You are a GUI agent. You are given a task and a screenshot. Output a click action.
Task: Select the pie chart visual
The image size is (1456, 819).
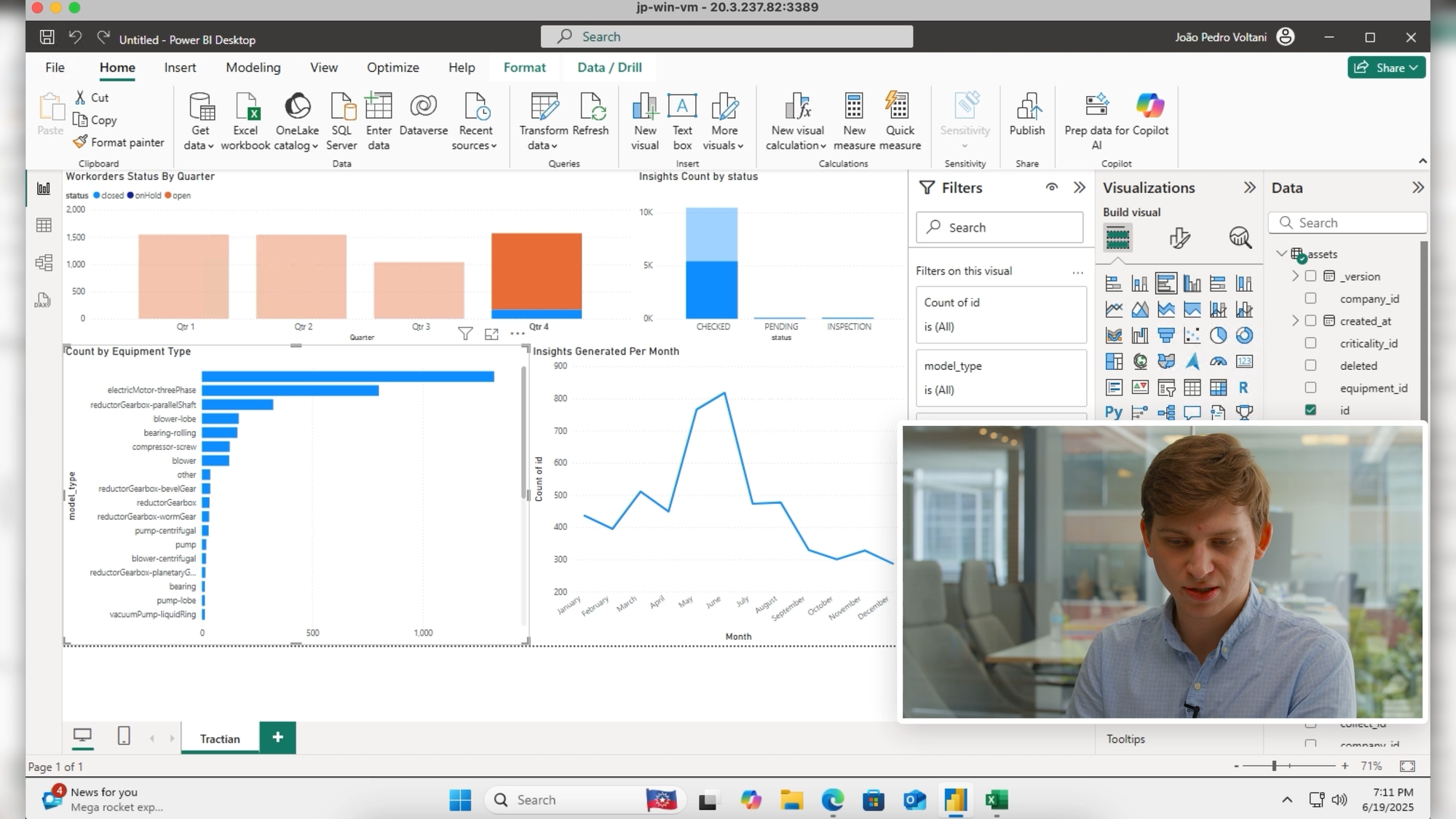click(1219, 335)
